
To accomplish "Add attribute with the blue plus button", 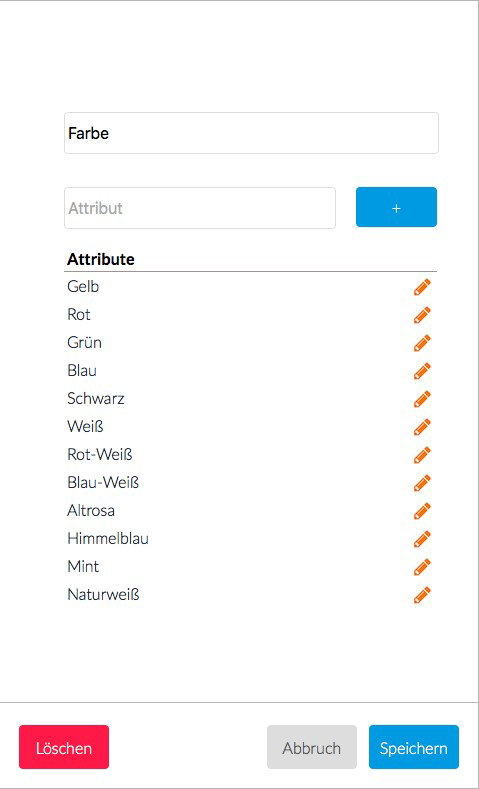I will [x=396, y=207].
